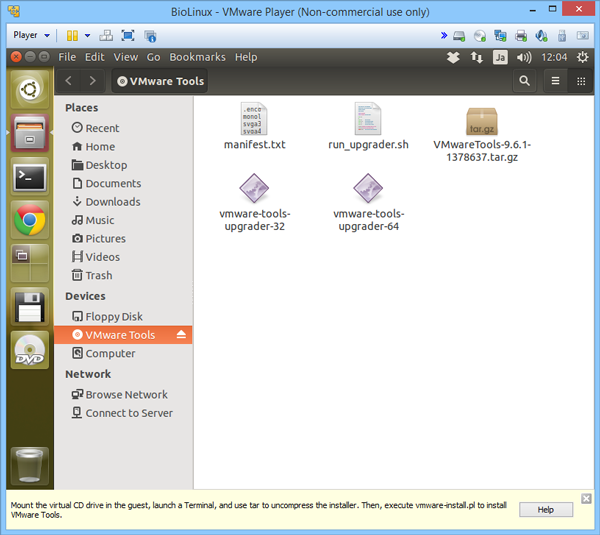Switch to list view in file manager
This screenshot has width=600, height=535.
pyautogui.click(x=555, y=81)
